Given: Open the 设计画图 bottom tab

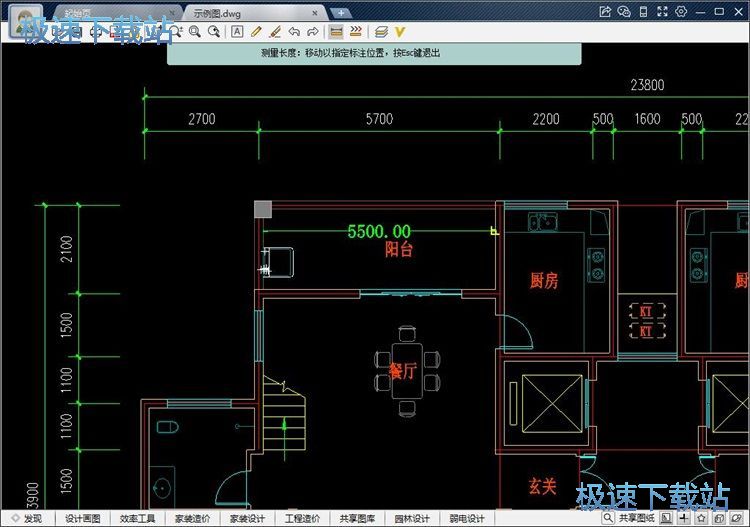Looking at the screenshot, I should pos(83,519).
